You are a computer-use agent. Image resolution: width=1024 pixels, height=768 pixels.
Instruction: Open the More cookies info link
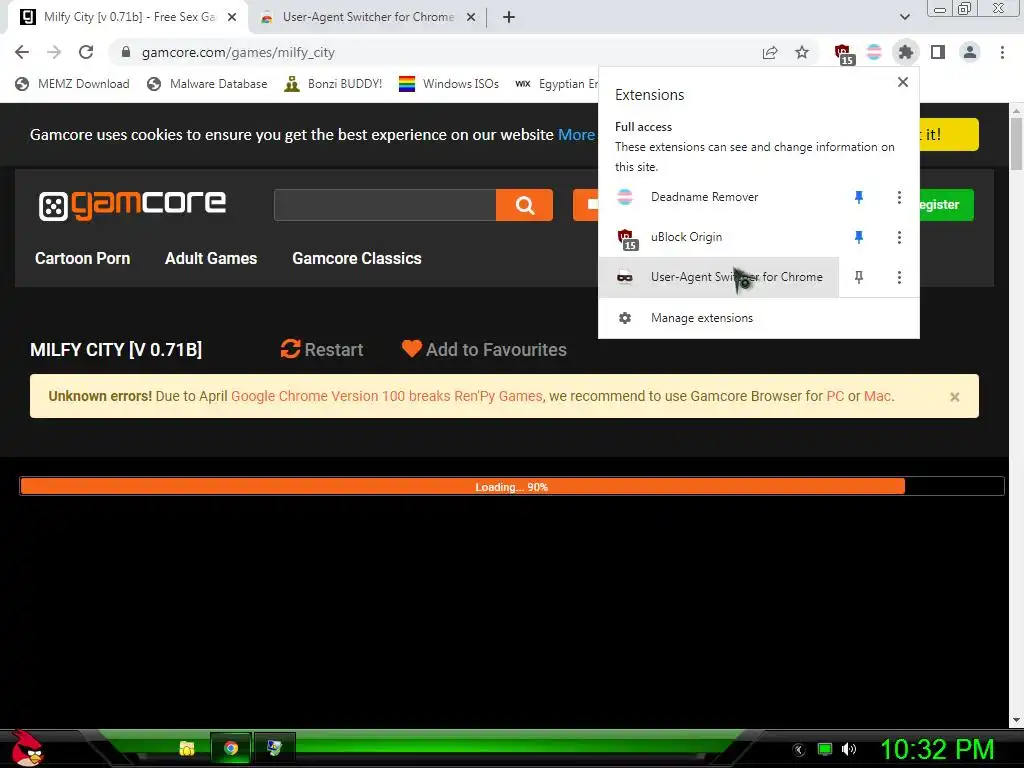(x=576, y=135)
